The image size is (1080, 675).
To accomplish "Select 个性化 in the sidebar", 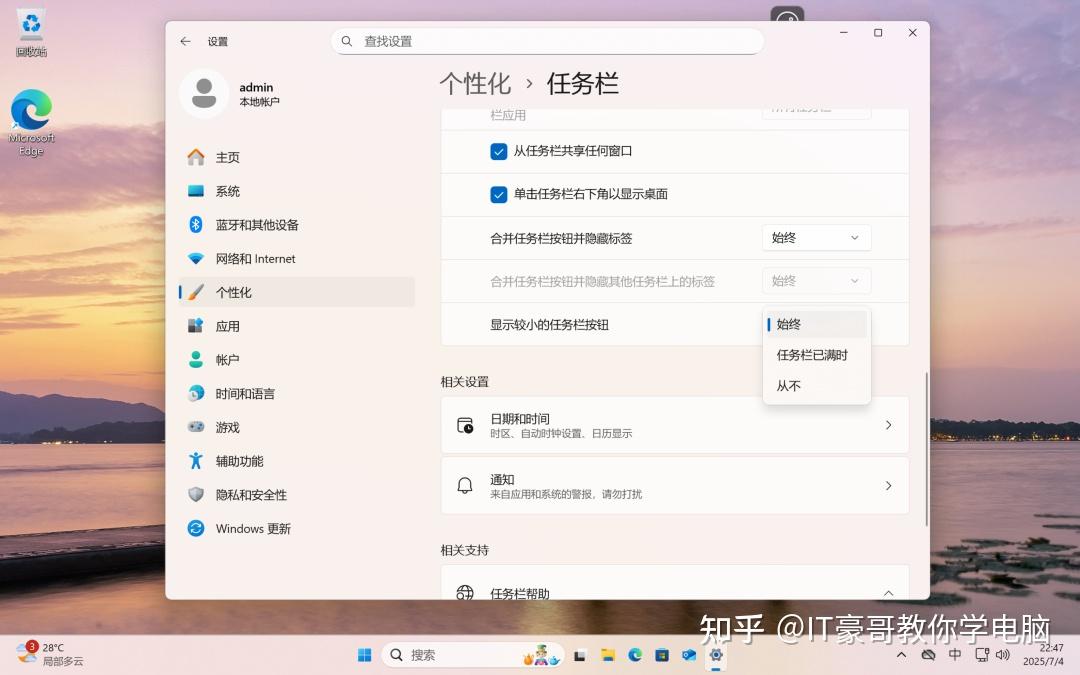I will tap(297, 292).
